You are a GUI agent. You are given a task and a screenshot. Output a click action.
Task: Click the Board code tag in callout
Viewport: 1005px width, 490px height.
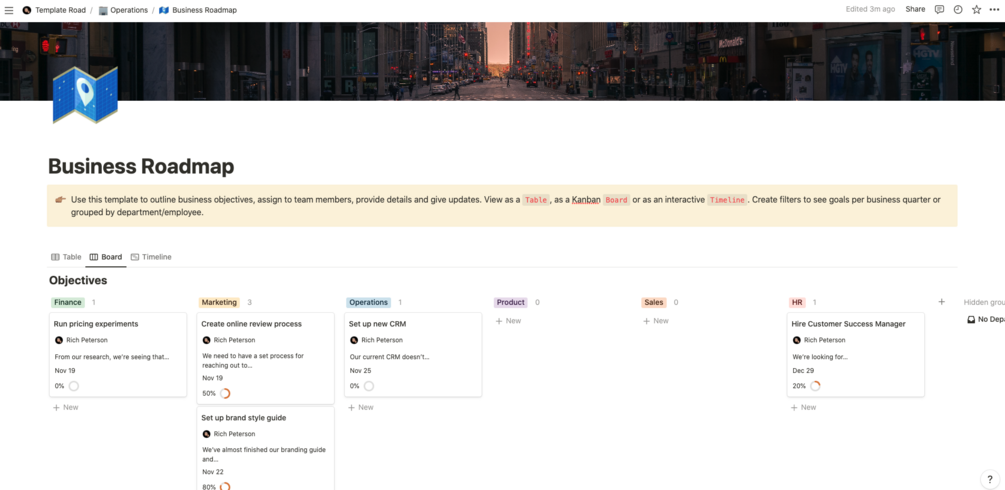tap(616, 199)
